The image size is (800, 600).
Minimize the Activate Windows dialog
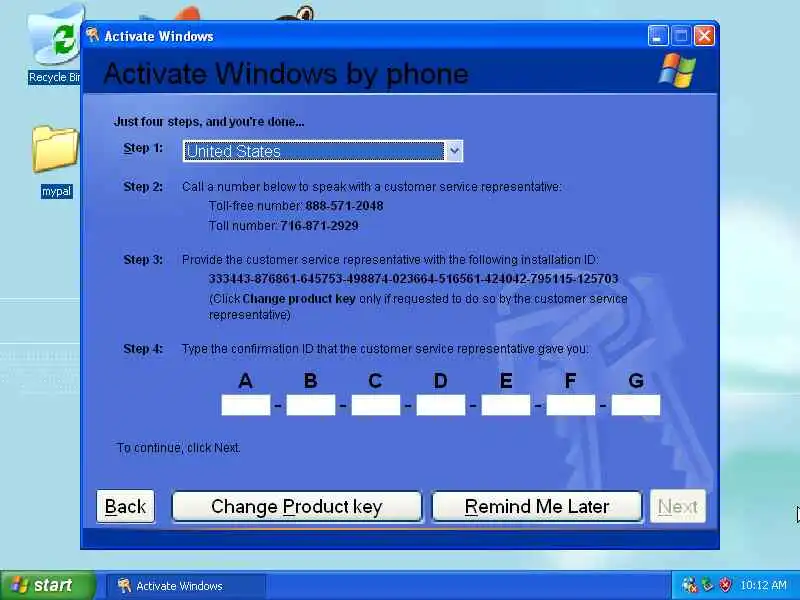tap(658, 36)
